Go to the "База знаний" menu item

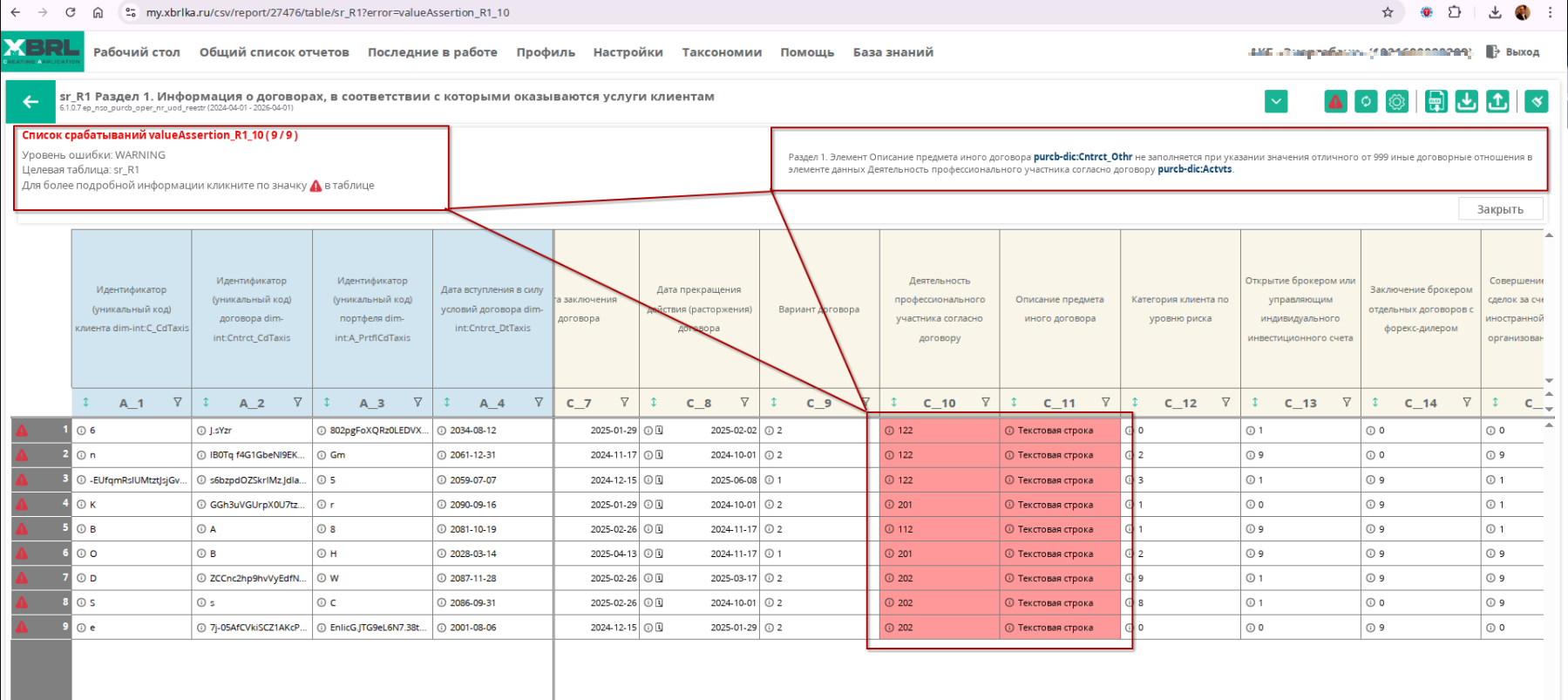[x=893, y=52]
